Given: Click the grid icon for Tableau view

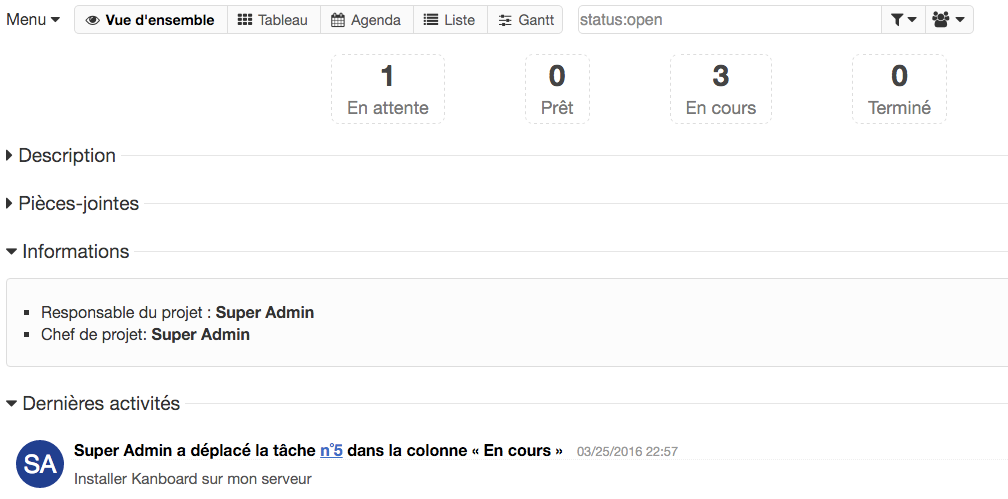Looking at the screenshot, I should (x=244, y=20).
